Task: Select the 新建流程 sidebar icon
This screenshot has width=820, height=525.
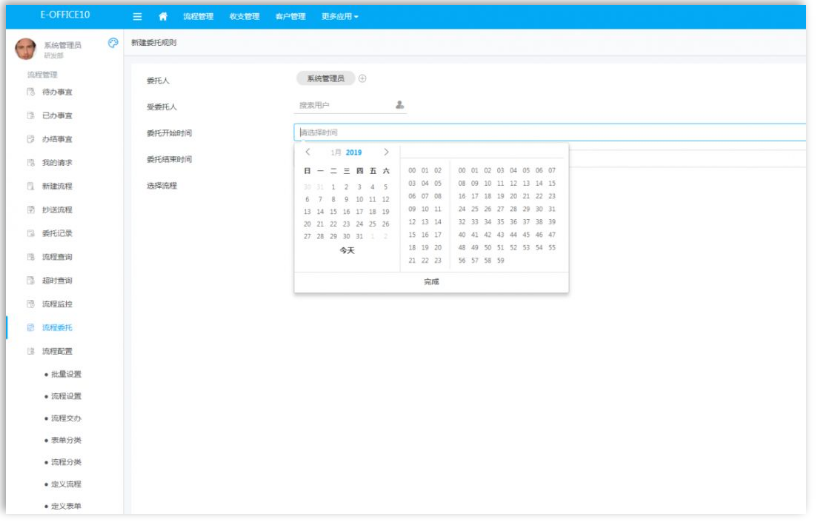Action: tap(30, 186)
